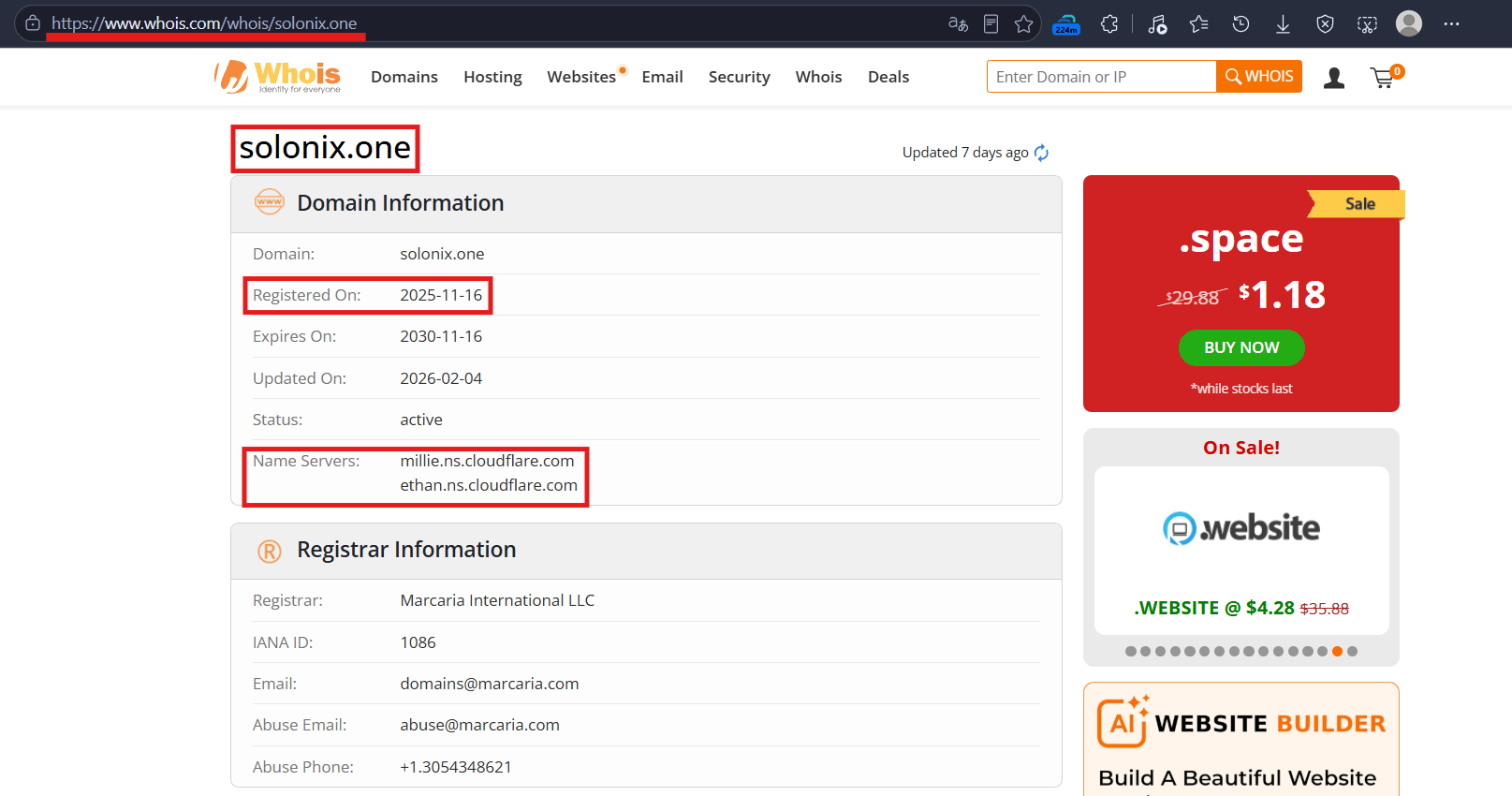Open the Websites menu

coord(581,77)
